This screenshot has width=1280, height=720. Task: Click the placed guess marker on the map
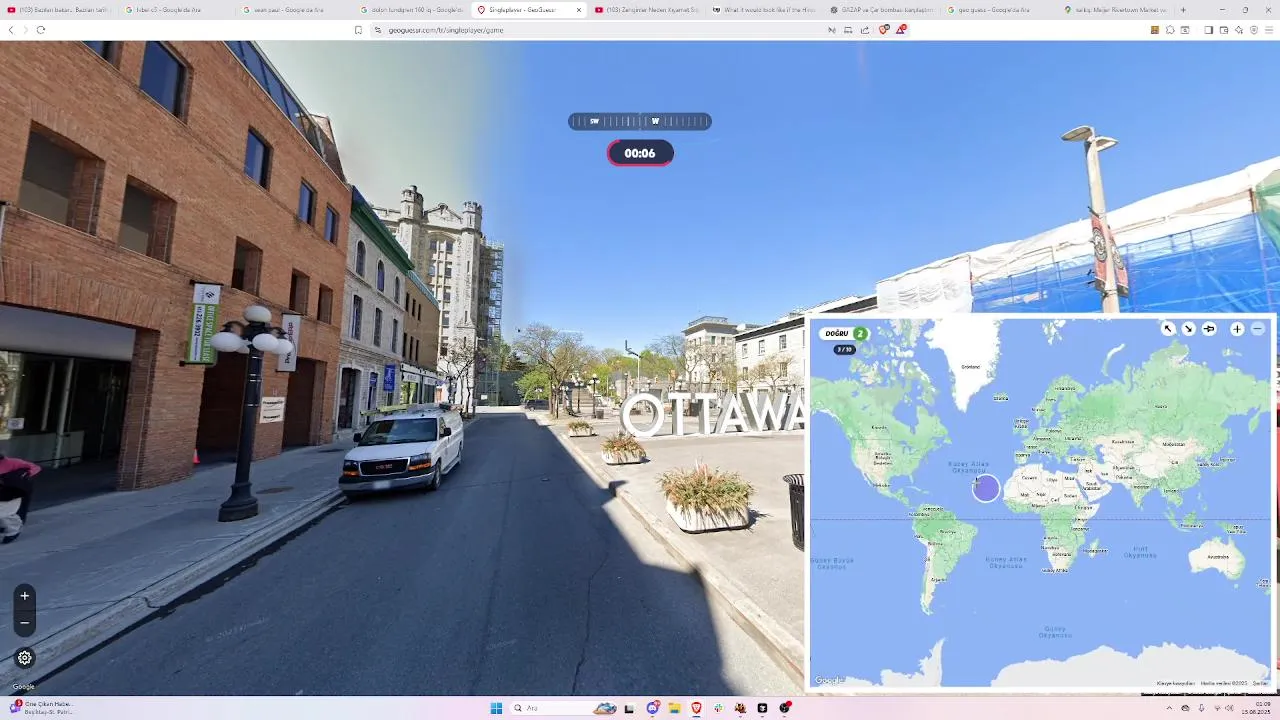click(x=986, y=488)
